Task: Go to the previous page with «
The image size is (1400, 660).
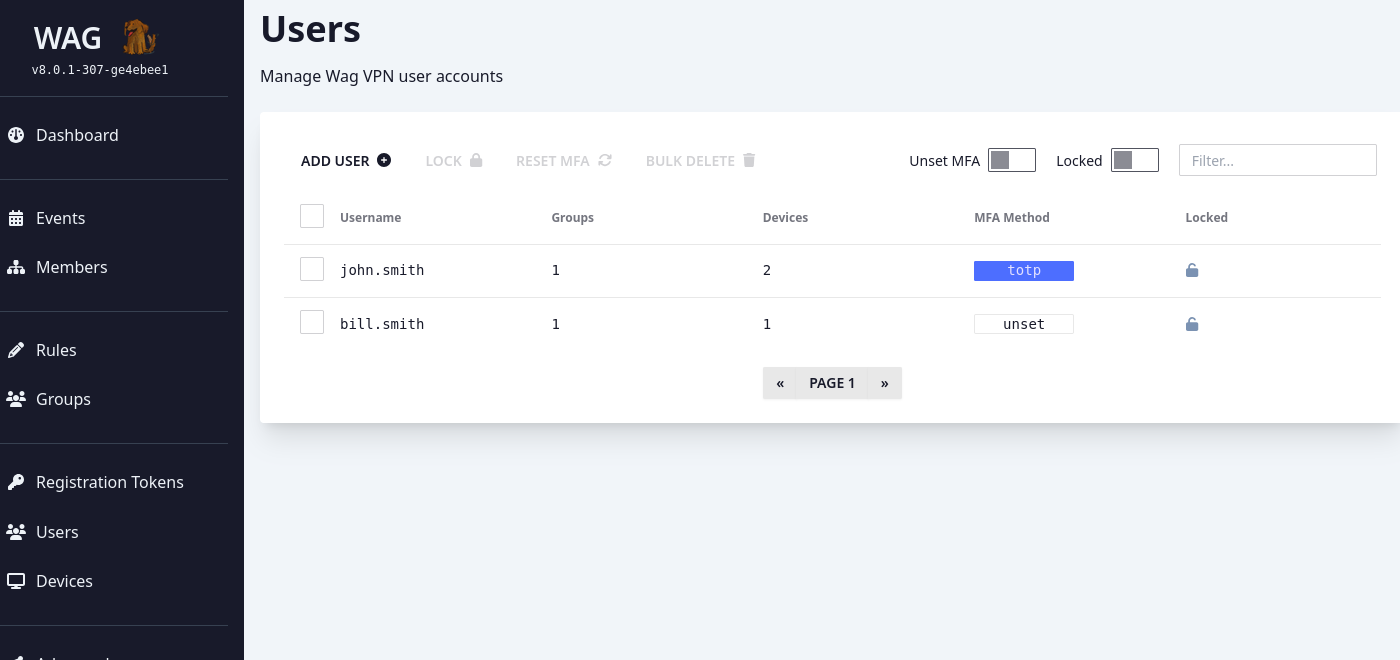Action: click(780, 383)
